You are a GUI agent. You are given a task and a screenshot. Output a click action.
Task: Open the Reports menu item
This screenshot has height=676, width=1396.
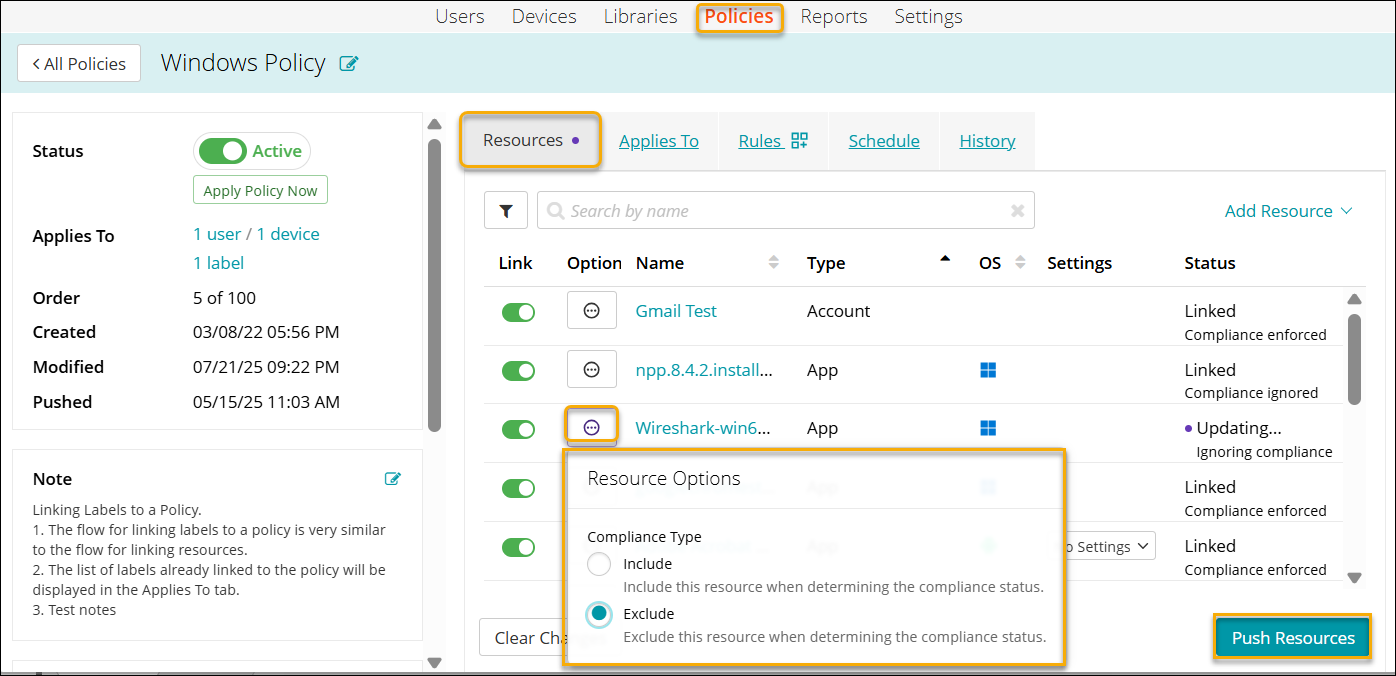click(x=834, y=17)
